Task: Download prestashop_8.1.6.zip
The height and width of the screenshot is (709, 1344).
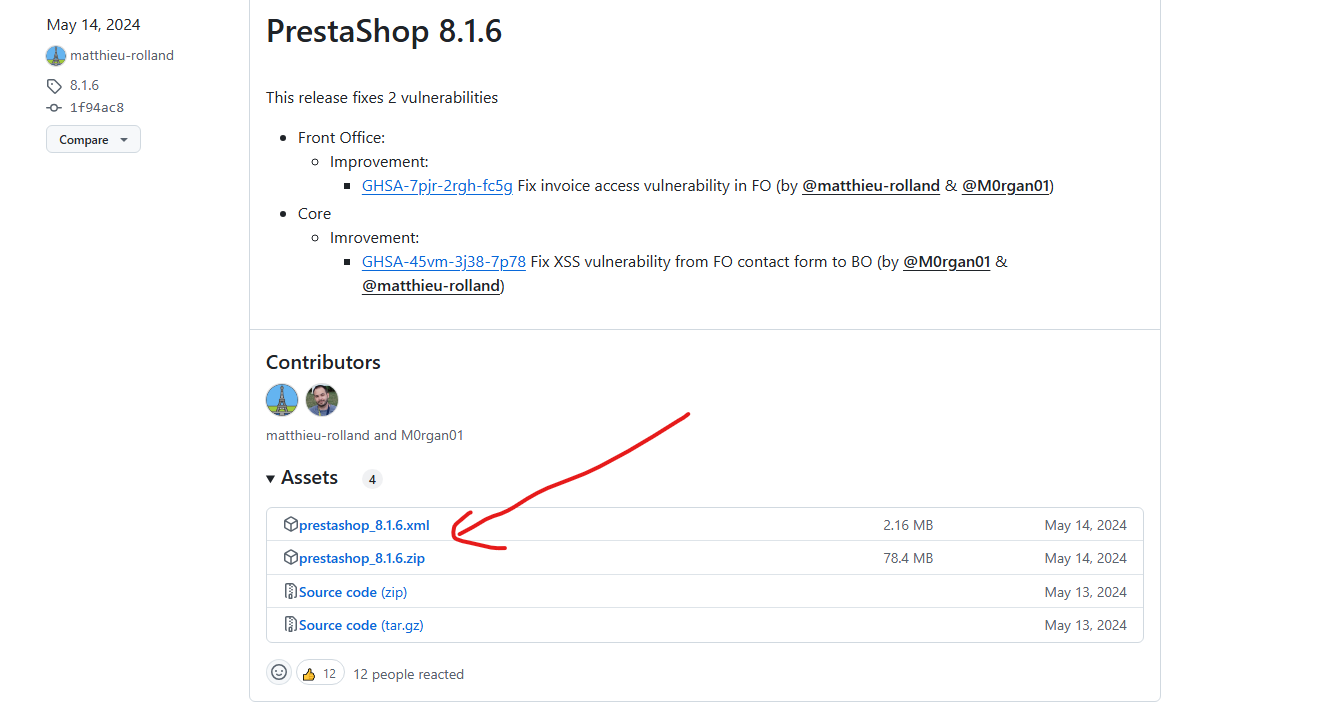Action: tap(362, 558)
